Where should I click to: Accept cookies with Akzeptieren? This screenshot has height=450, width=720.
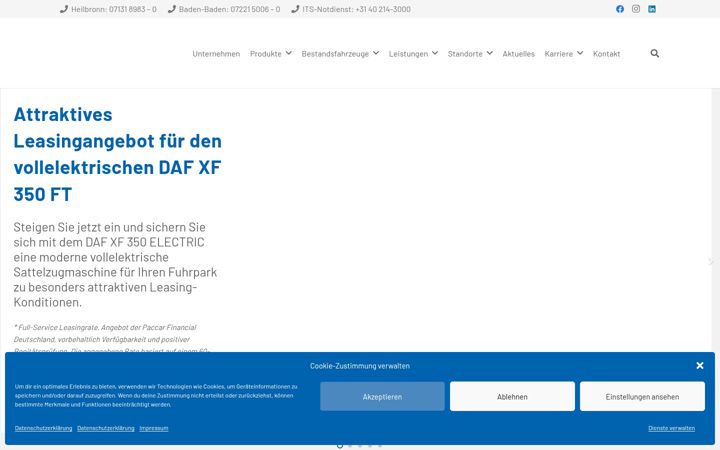(x=382, y=396)
